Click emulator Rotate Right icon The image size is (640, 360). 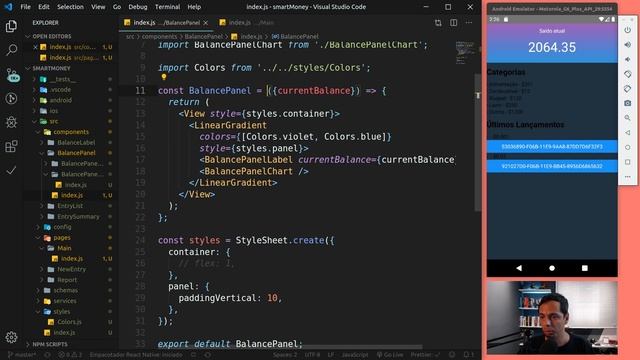click(x=628, y=89)
